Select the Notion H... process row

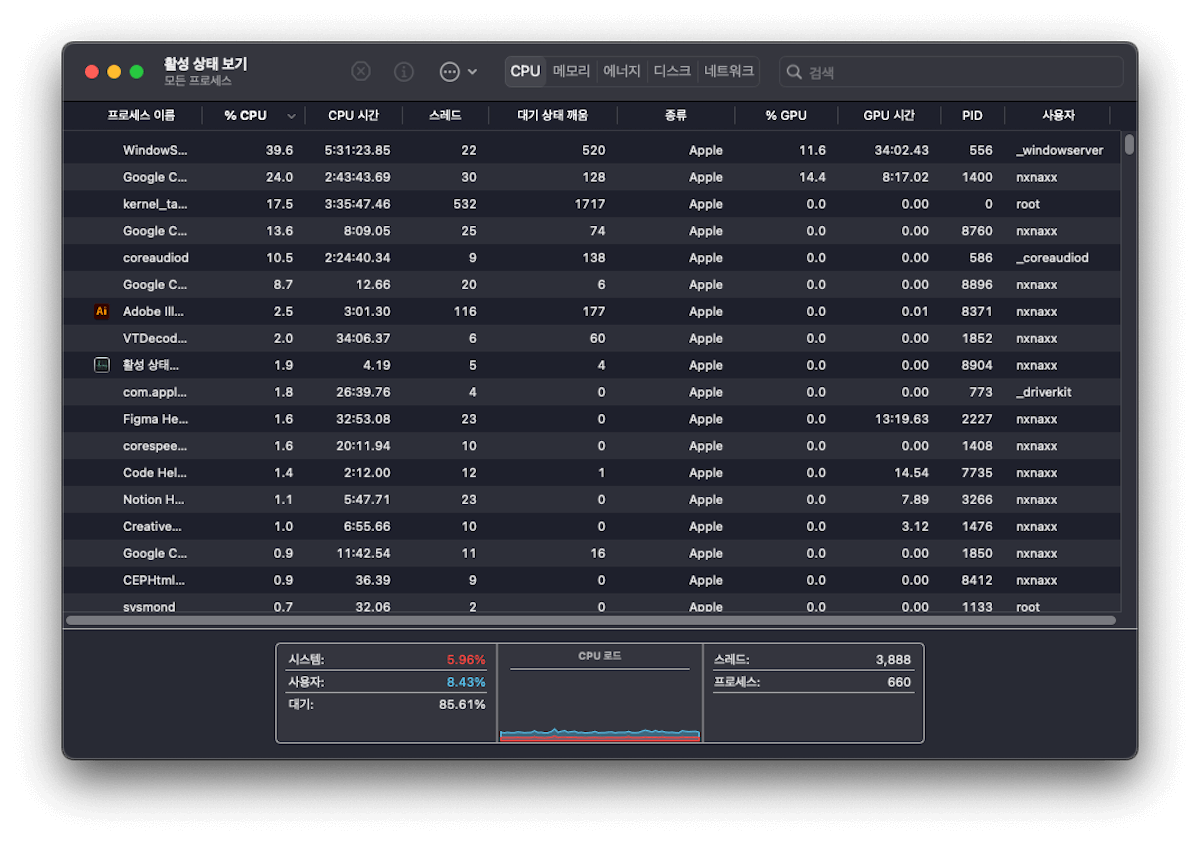[592, 499]
